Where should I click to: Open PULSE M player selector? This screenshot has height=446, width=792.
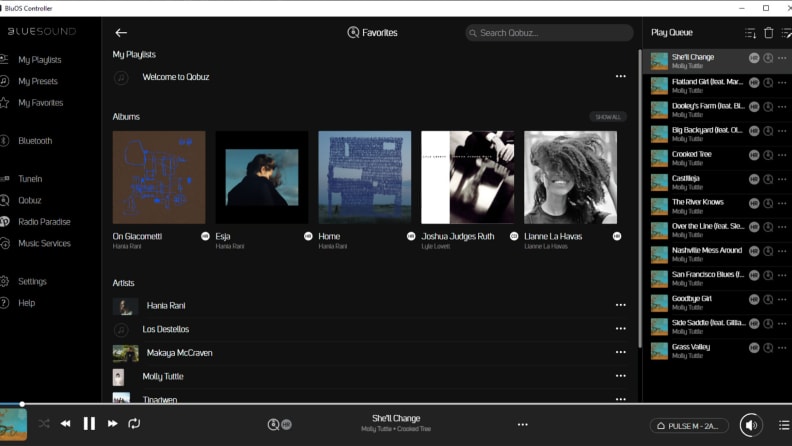pyautogui.click(x=689, y=426)
